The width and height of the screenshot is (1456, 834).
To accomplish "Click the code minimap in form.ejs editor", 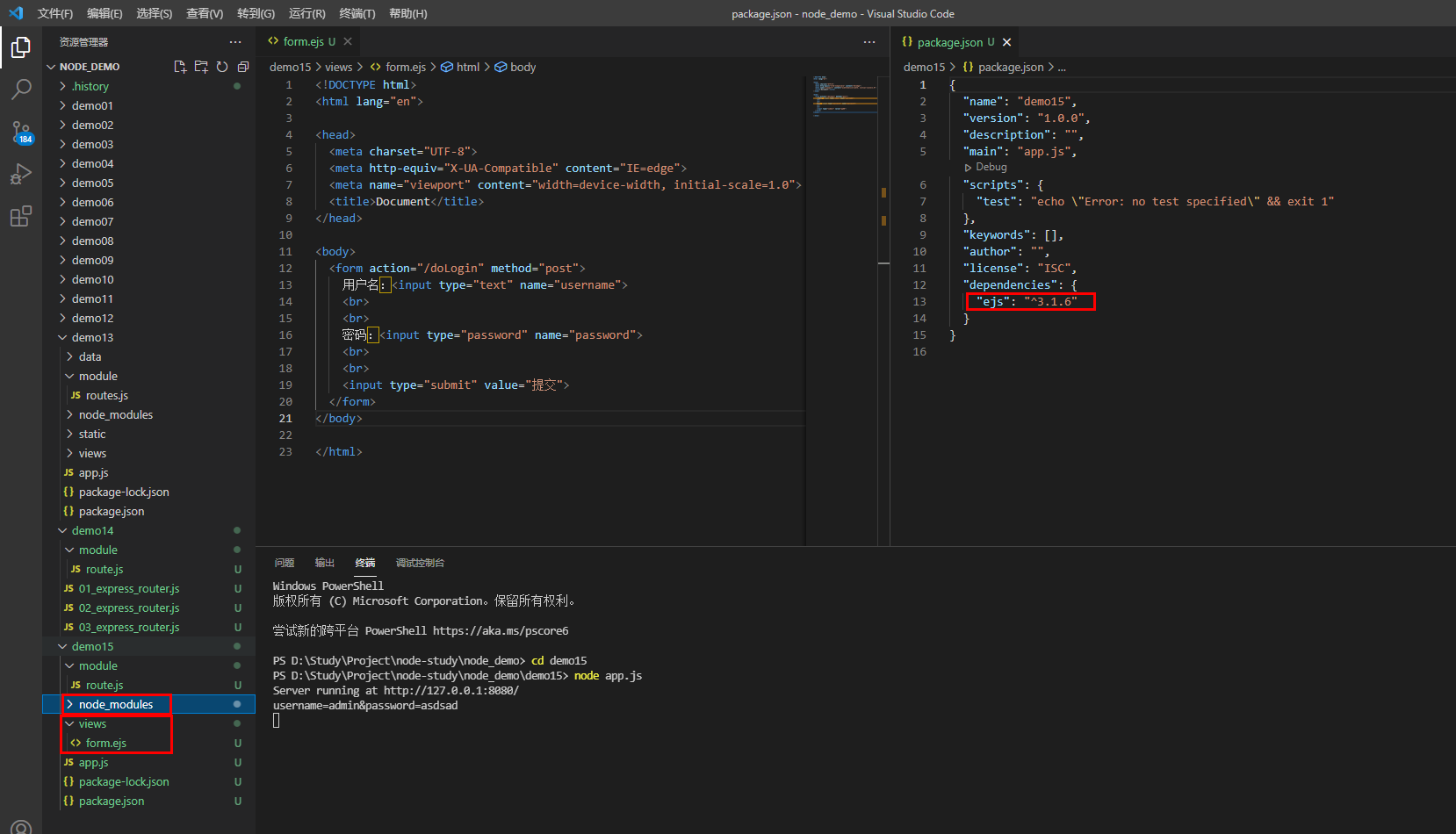I will pos(845,97).
